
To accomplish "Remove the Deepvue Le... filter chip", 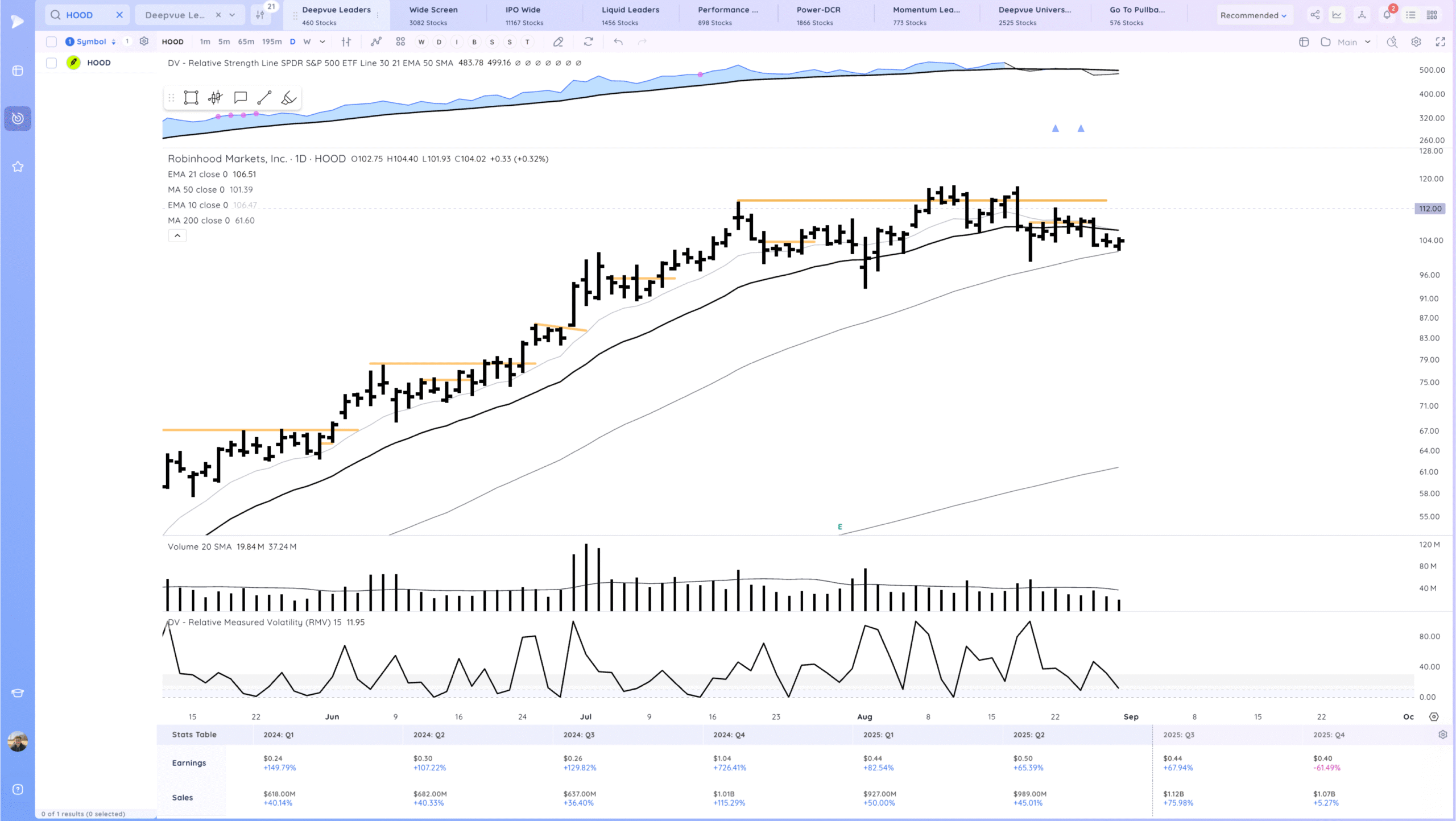I will [218, 15].
